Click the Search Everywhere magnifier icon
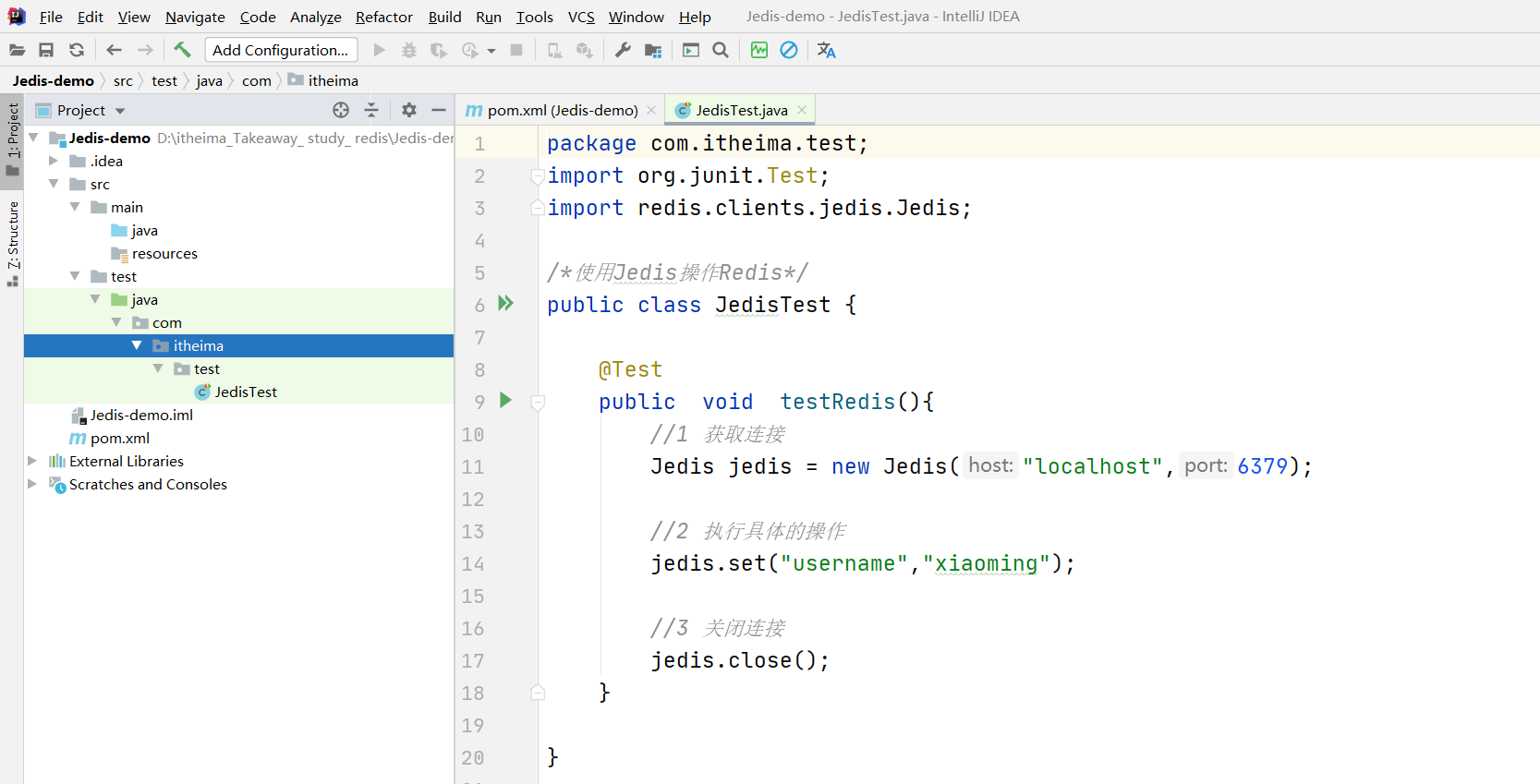 coord(721,50)
